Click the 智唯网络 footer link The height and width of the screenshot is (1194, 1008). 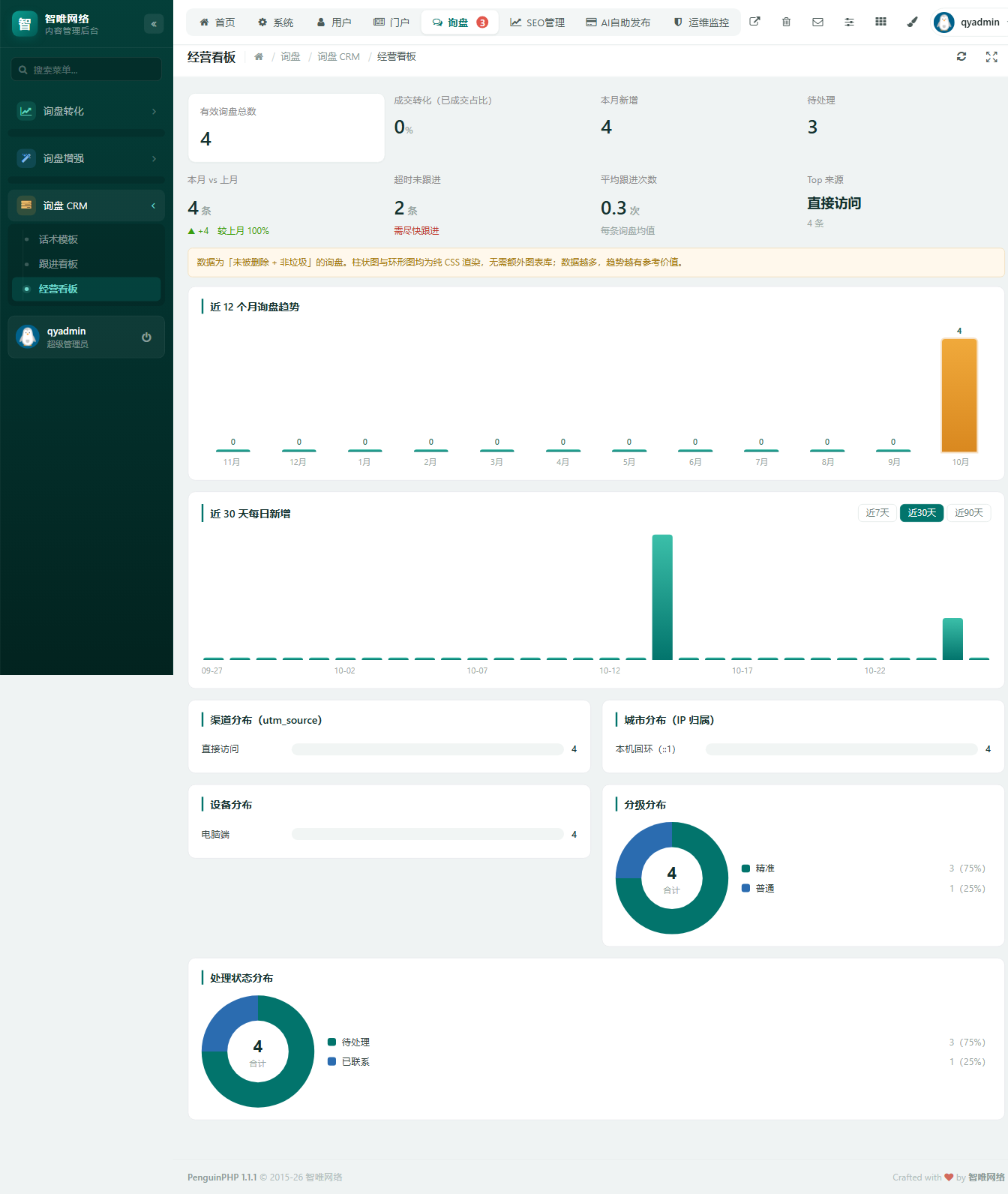986,1177
